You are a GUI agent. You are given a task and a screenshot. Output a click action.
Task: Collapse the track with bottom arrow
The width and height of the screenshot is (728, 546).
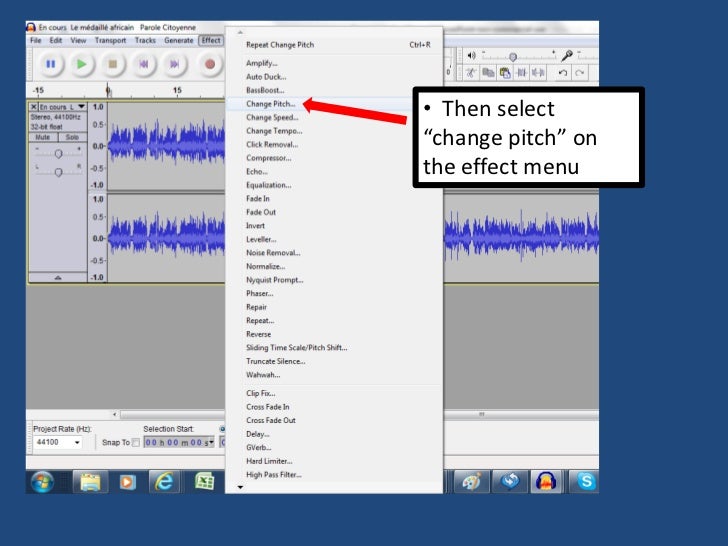[58, 278]
